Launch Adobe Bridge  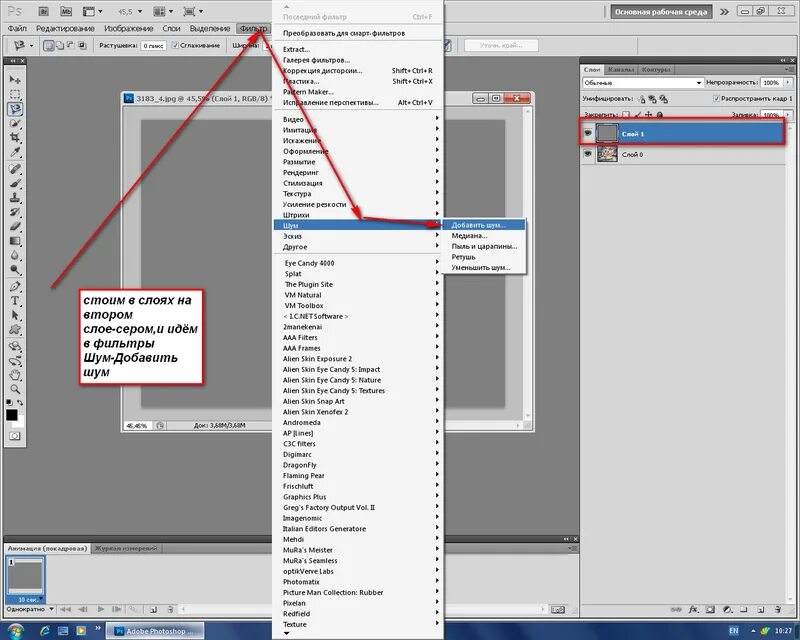(x=44, y=11)
